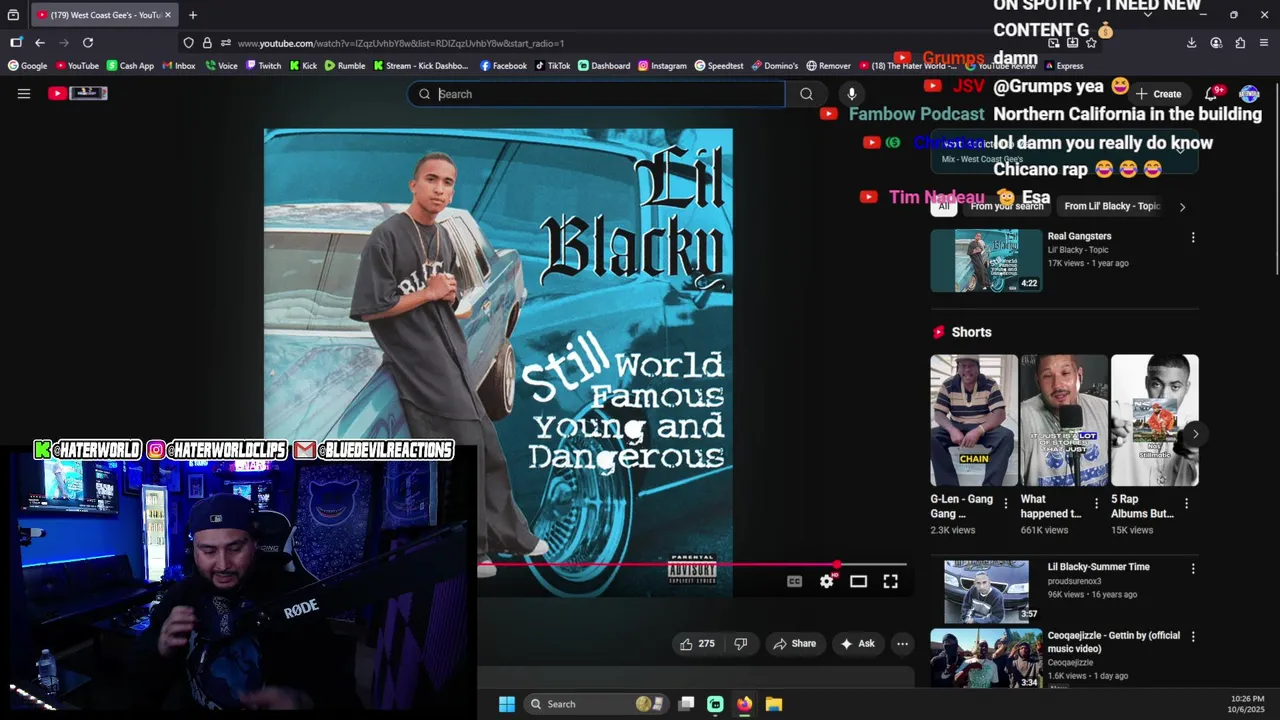Click the search magnifier button
Image resolution: width=1280 pixels, height=720 pixels.
(x=806, y=94)
